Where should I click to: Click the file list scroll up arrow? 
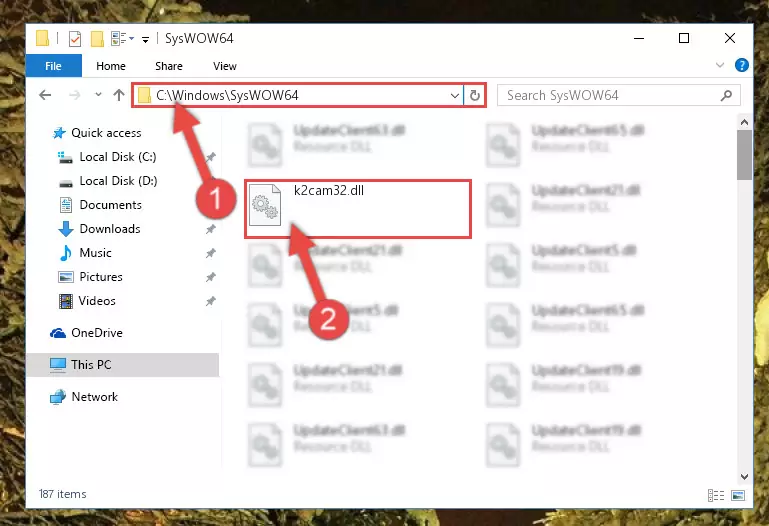pos(744,122)
